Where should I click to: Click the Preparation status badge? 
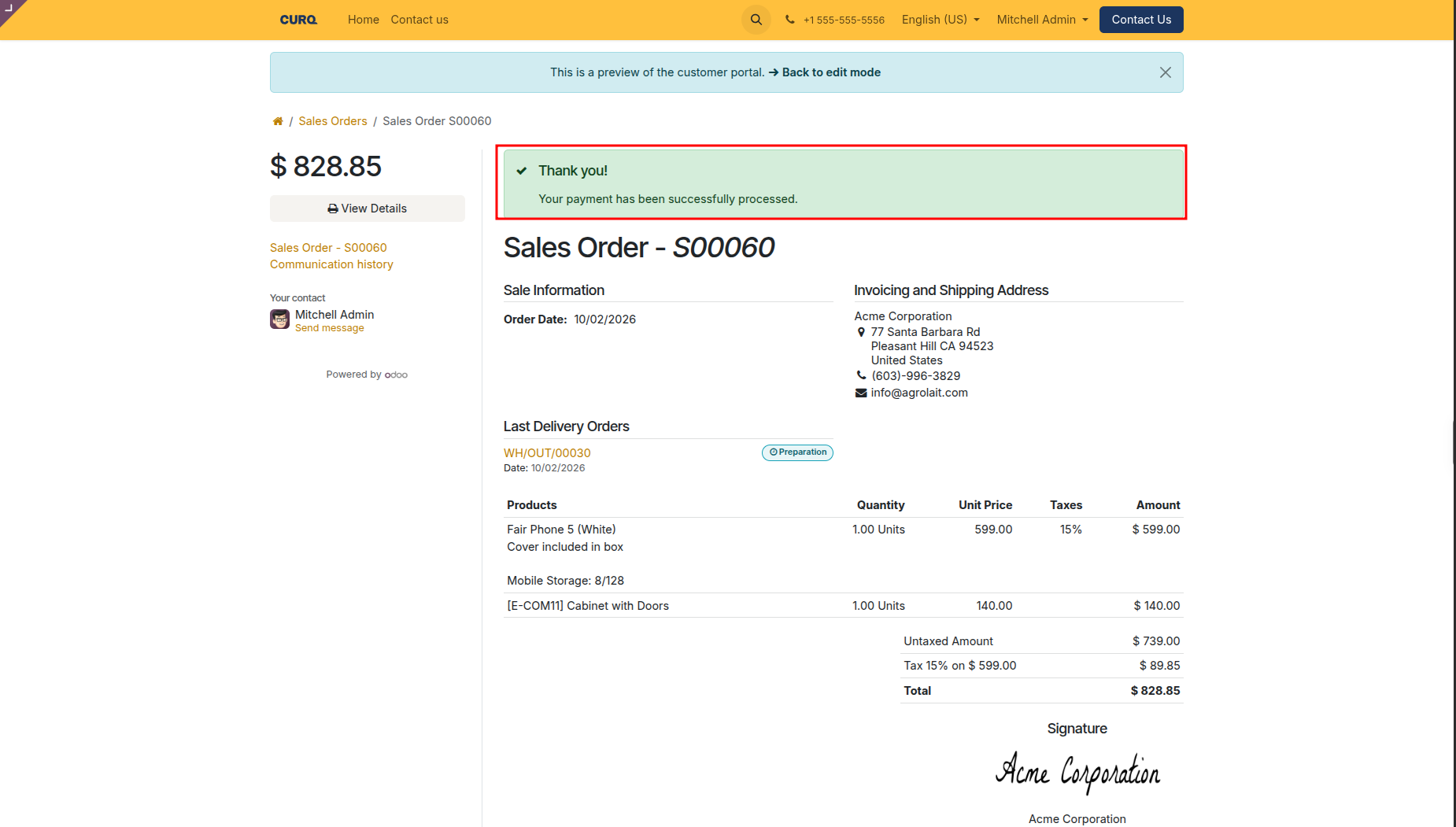coord(797,452)
